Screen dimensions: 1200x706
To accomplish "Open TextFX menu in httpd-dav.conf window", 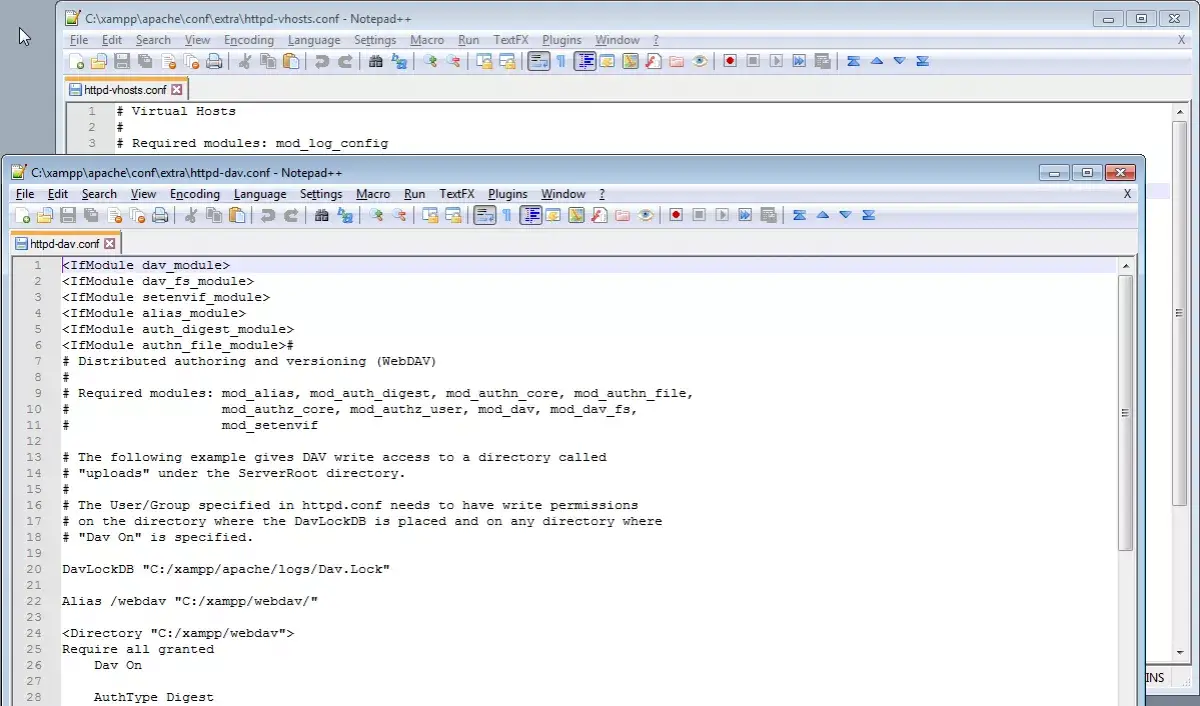I will pyautogui.click(x=457, y=194).
